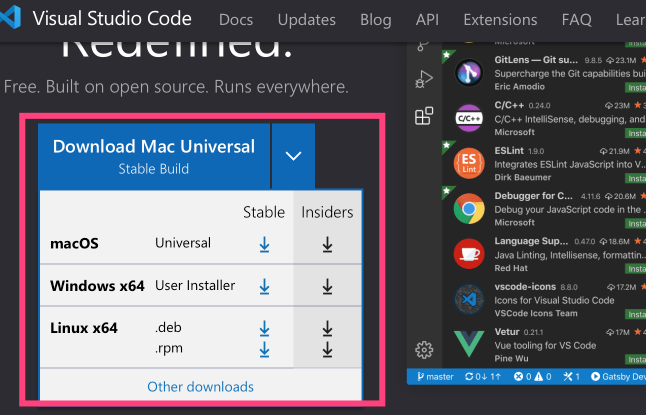Image resolution: width=646 pixels, height=415 pixels.
Task: Click the '.rpm' package label
Action: point(169,348)
